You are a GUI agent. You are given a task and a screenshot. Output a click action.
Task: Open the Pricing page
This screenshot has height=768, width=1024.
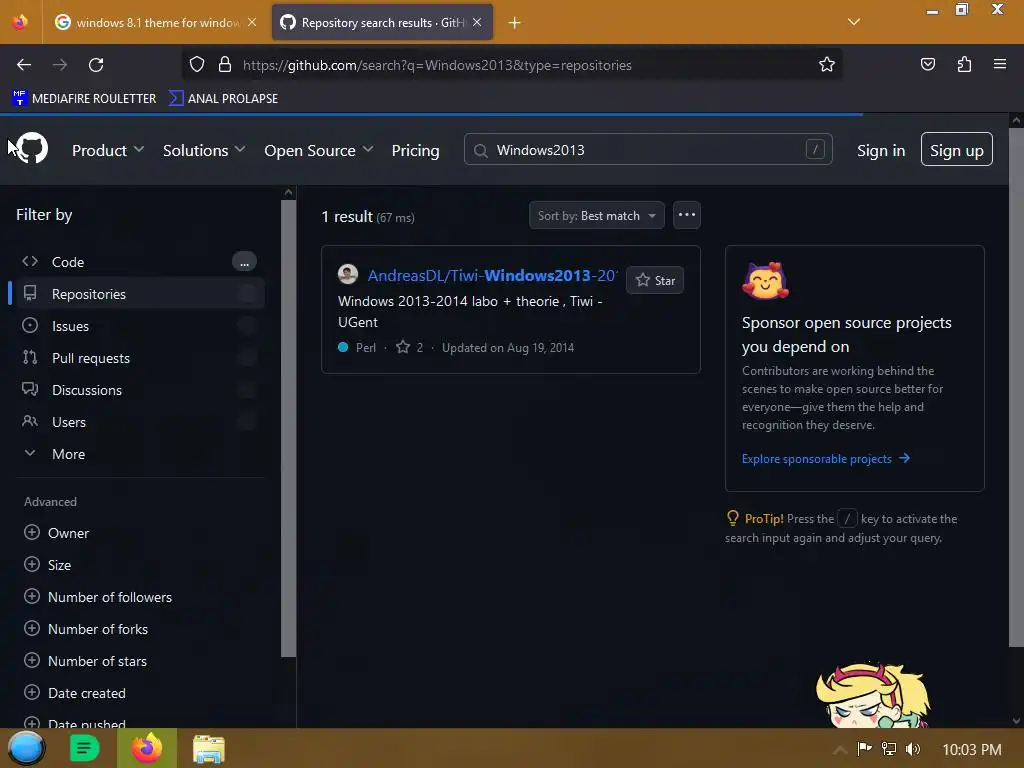click(x=415, y=150)
